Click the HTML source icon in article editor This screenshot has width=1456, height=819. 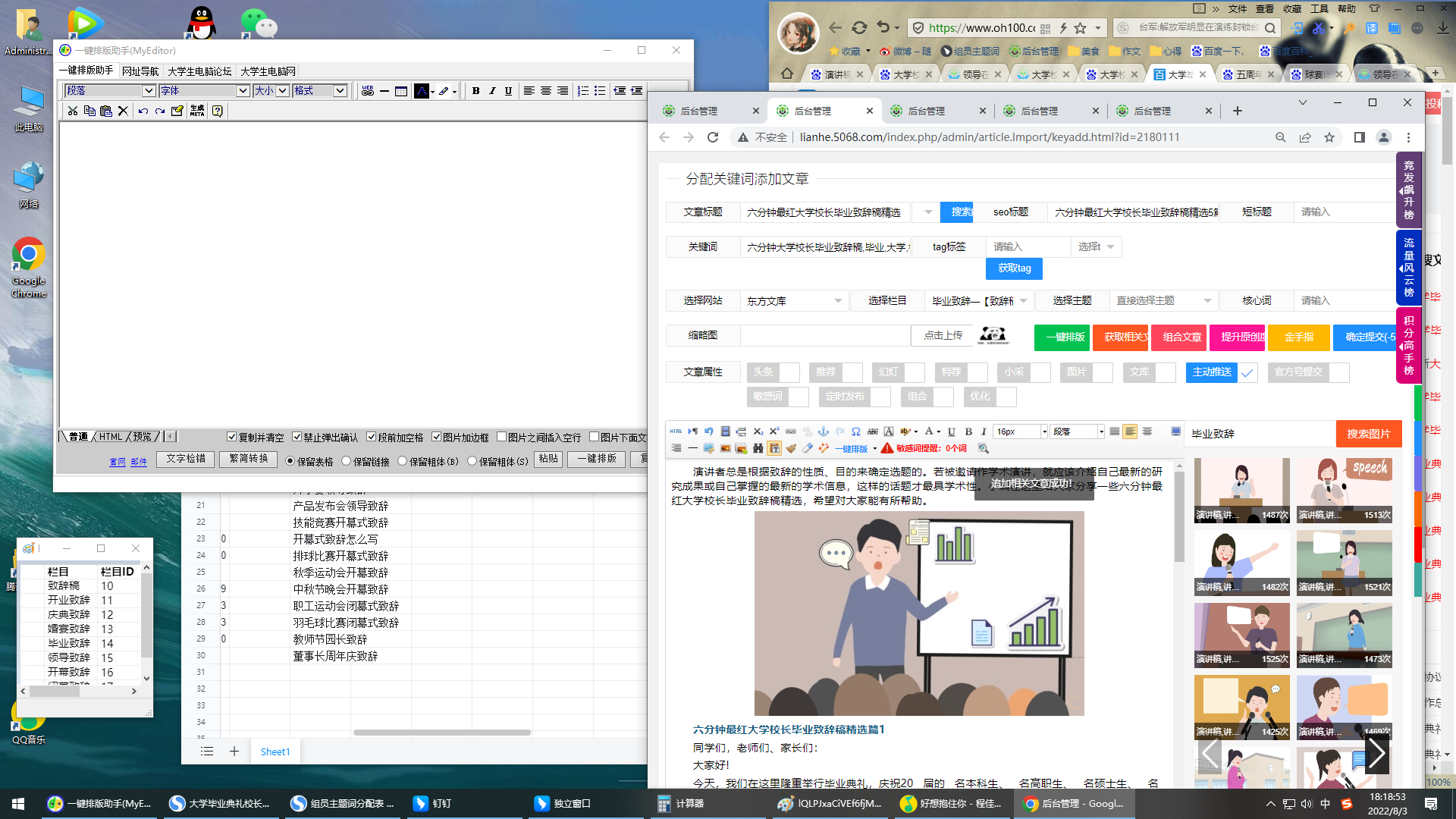click(676, 431)
